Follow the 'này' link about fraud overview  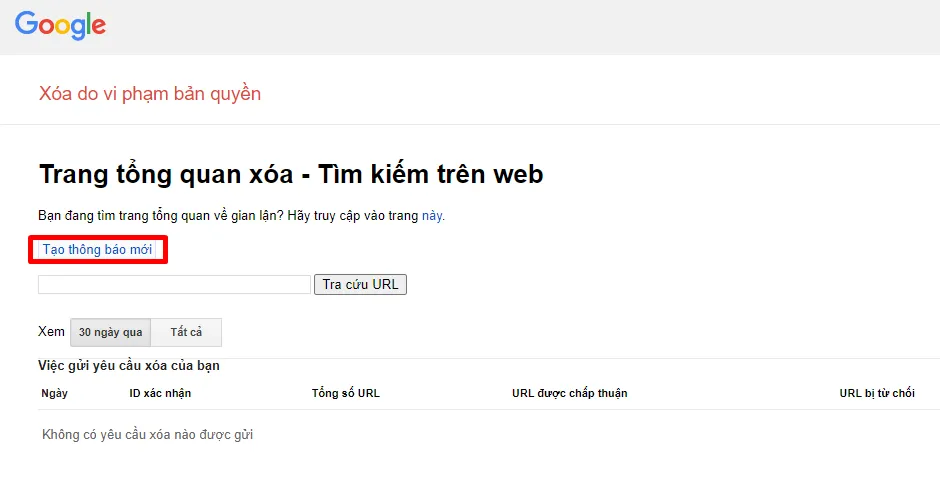click(432, 215)
